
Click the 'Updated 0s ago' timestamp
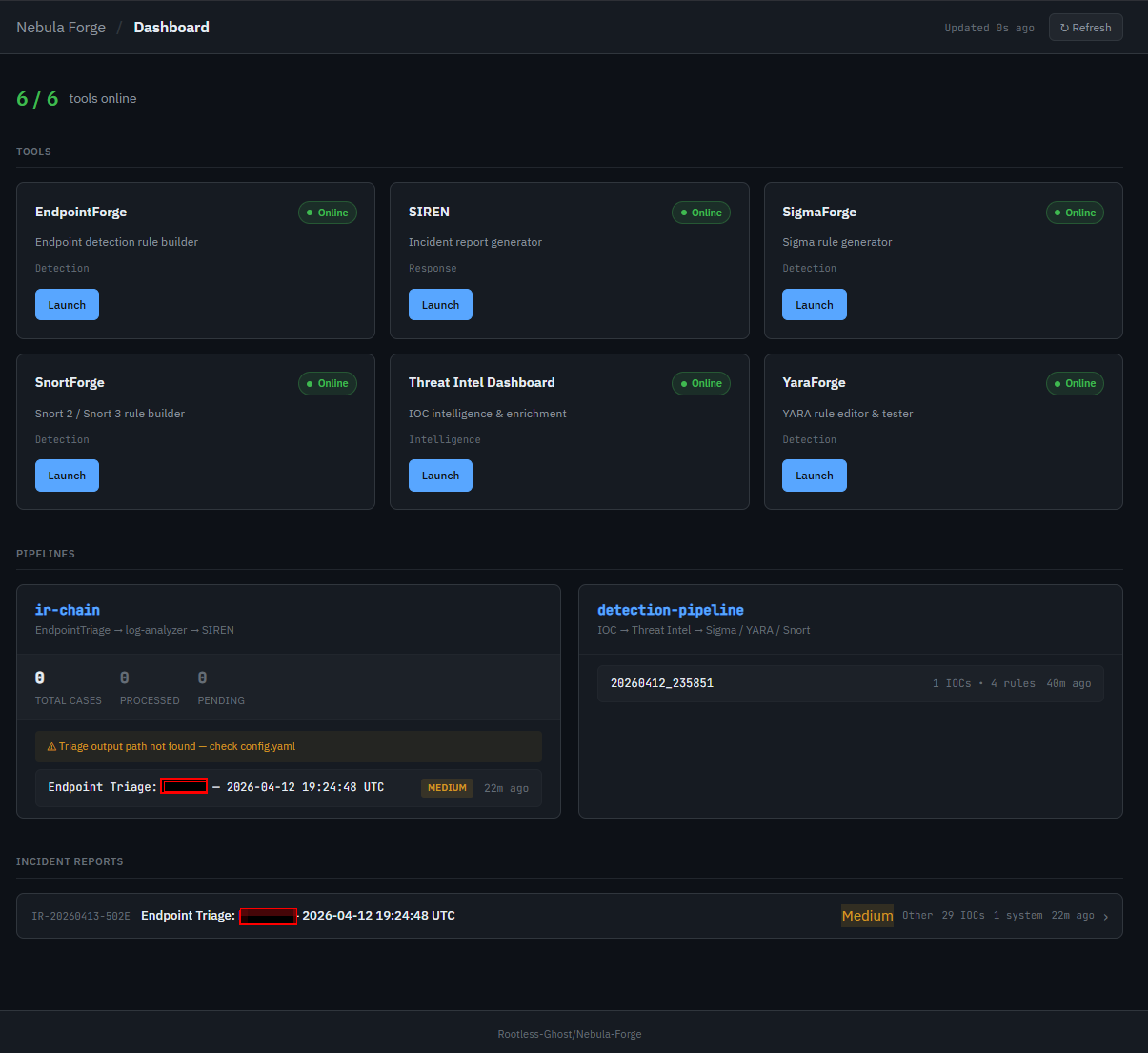click(989, 28)
